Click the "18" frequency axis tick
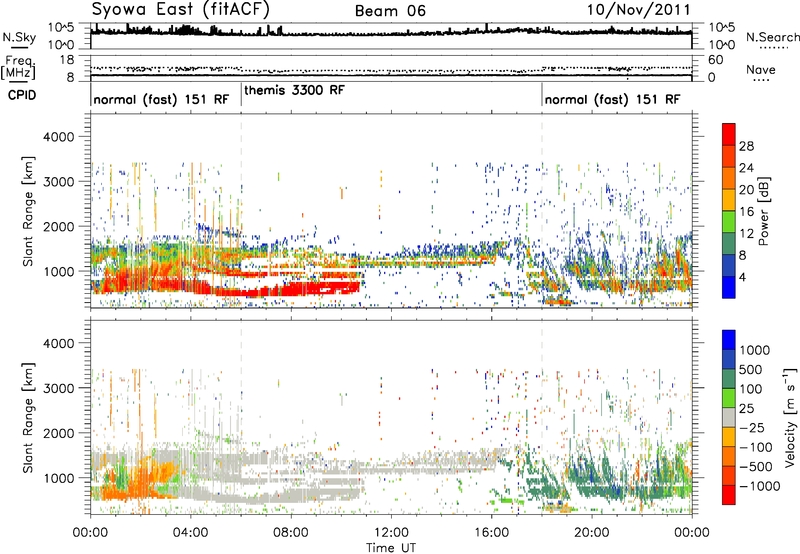The image size is (800, 554). click(x=67, y=60)
